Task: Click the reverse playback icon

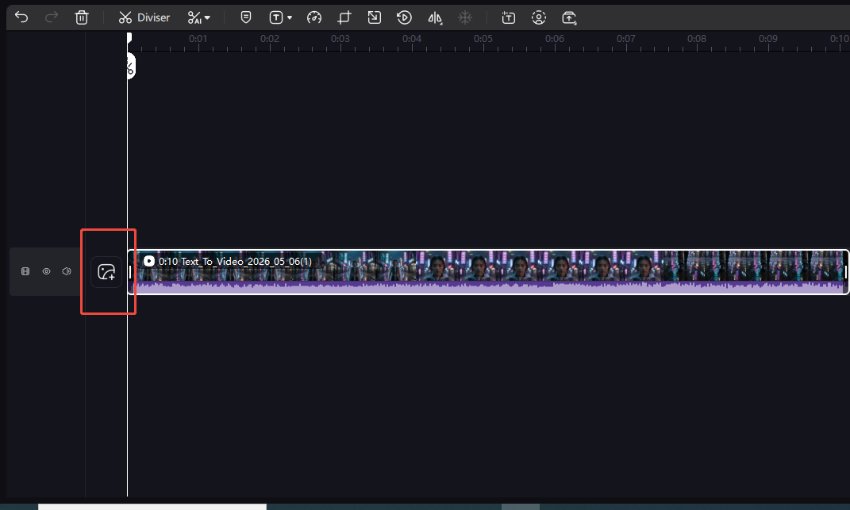Action: click(x=404, y=18)
